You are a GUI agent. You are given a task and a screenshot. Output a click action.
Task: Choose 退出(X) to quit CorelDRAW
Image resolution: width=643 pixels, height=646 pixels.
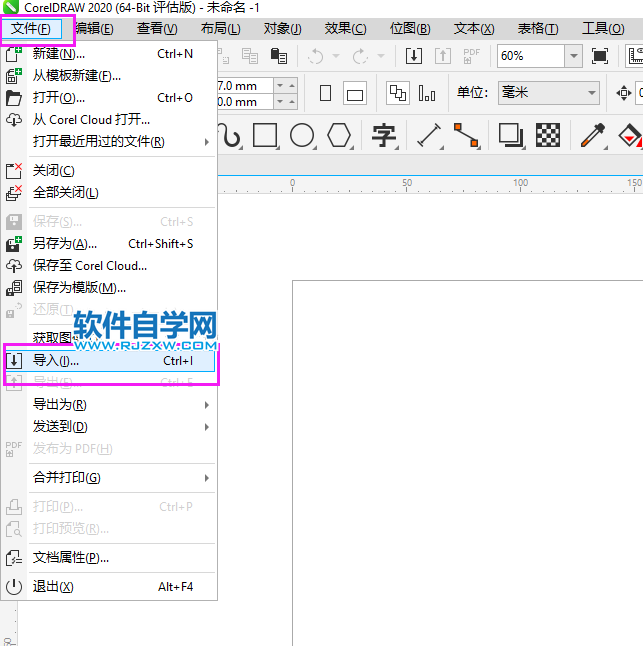click(x=110, y=587)
